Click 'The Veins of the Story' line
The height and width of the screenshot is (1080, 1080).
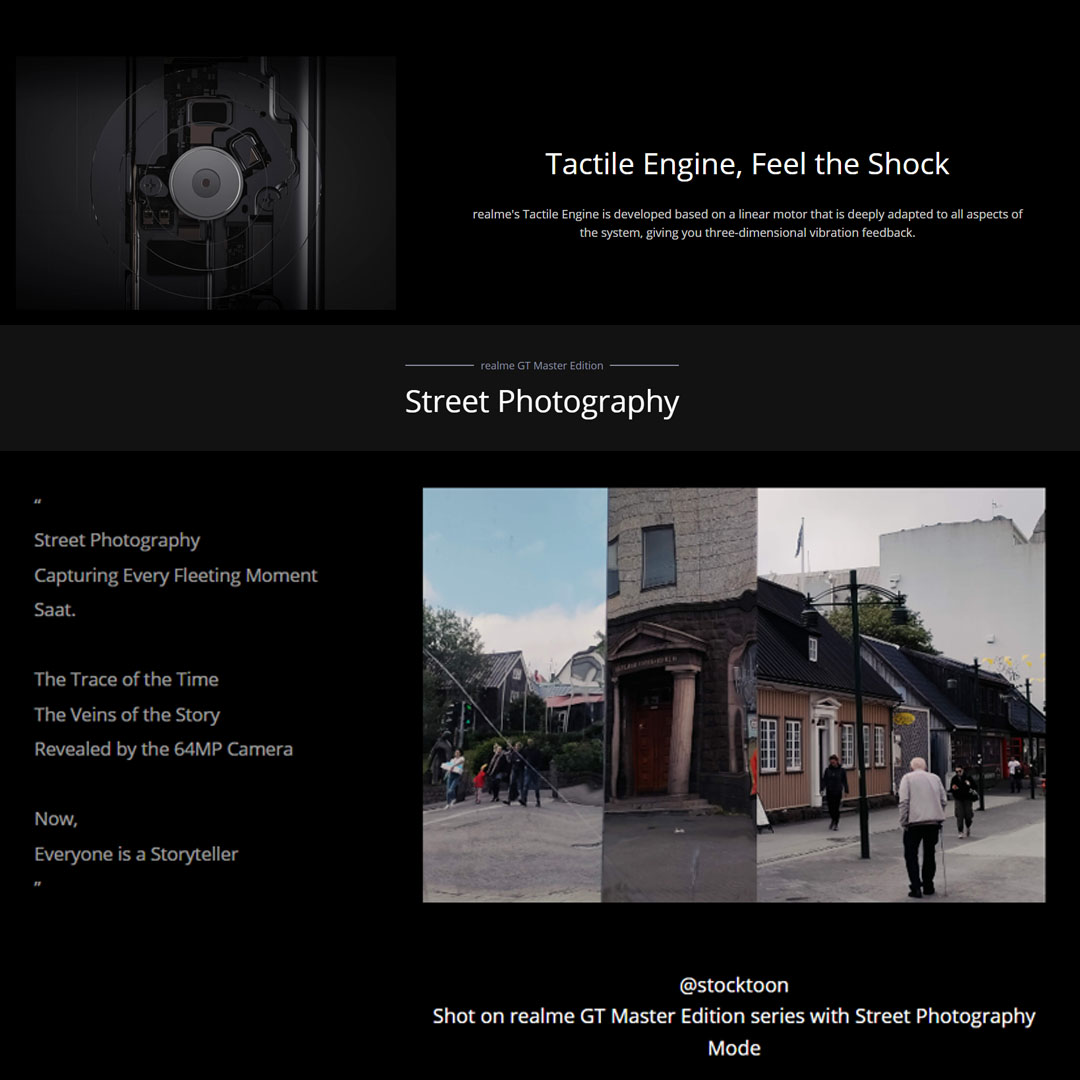pyautogui.click(x=127, y=714)
